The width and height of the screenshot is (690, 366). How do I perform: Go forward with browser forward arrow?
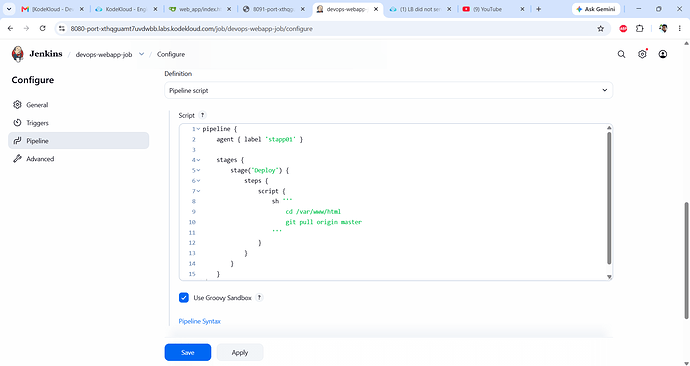click(x=26, y=29)
